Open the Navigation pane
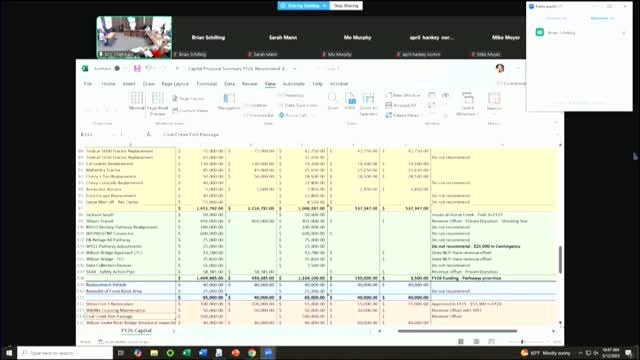 (229, 102)
